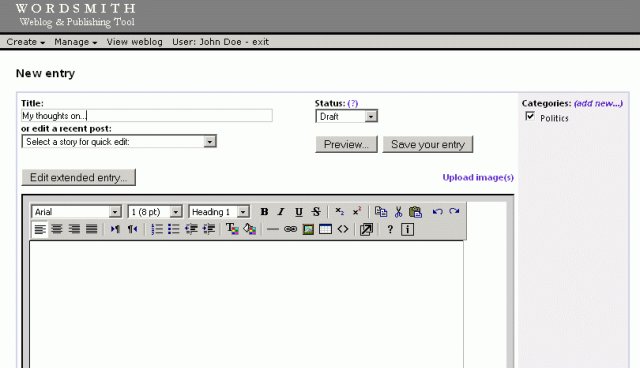Toggle underline formatting
Screen dimensions: 640x368
coord(298,212)
